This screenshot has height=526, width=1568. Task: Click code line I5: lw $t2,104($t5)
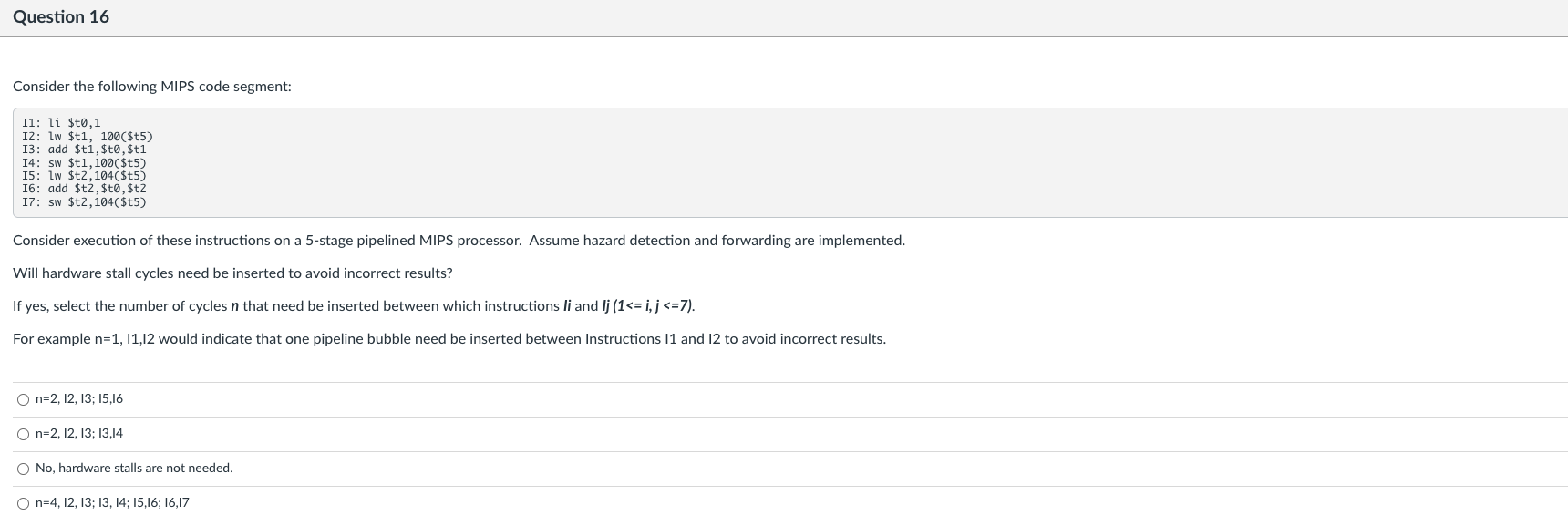(x=84, y=175)
